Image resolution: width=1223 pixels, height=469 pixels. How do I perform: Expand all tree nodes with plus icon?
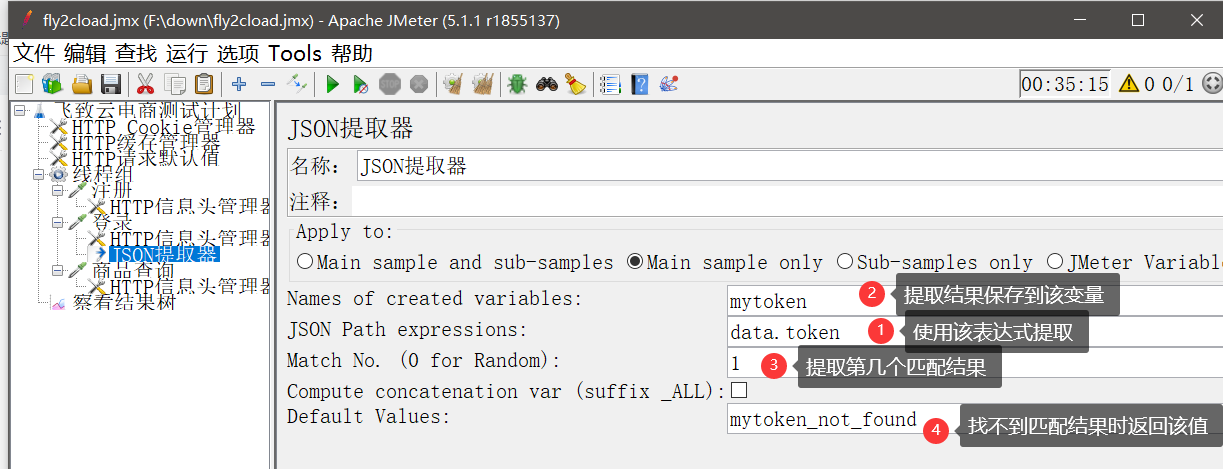pos(239,84)
